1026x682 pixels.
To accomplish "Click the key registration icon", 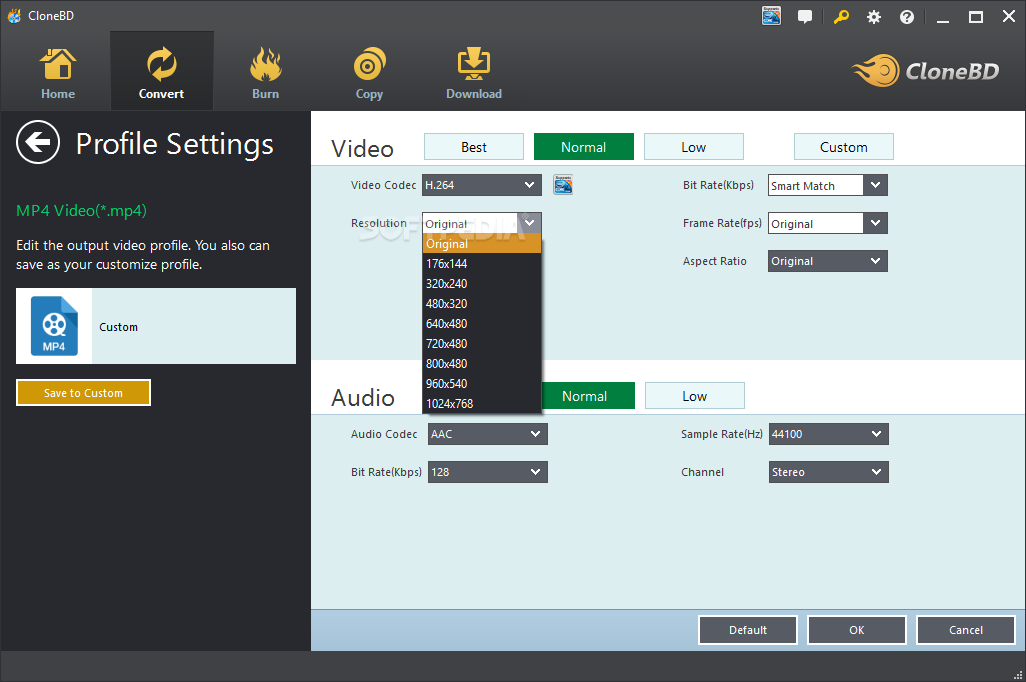I will coord(841,16).
